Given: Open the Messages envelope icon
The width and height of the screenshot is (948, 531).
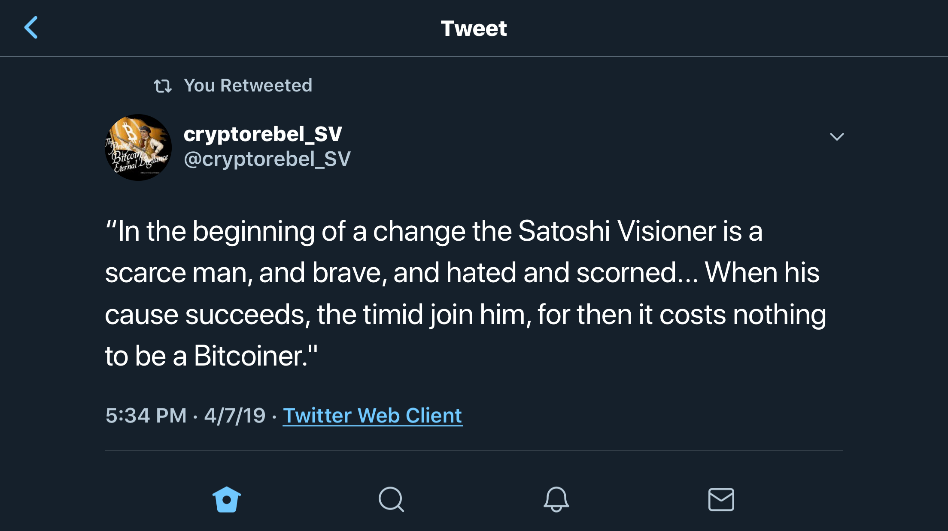Looking at the screenshot, I should (720, 498).
